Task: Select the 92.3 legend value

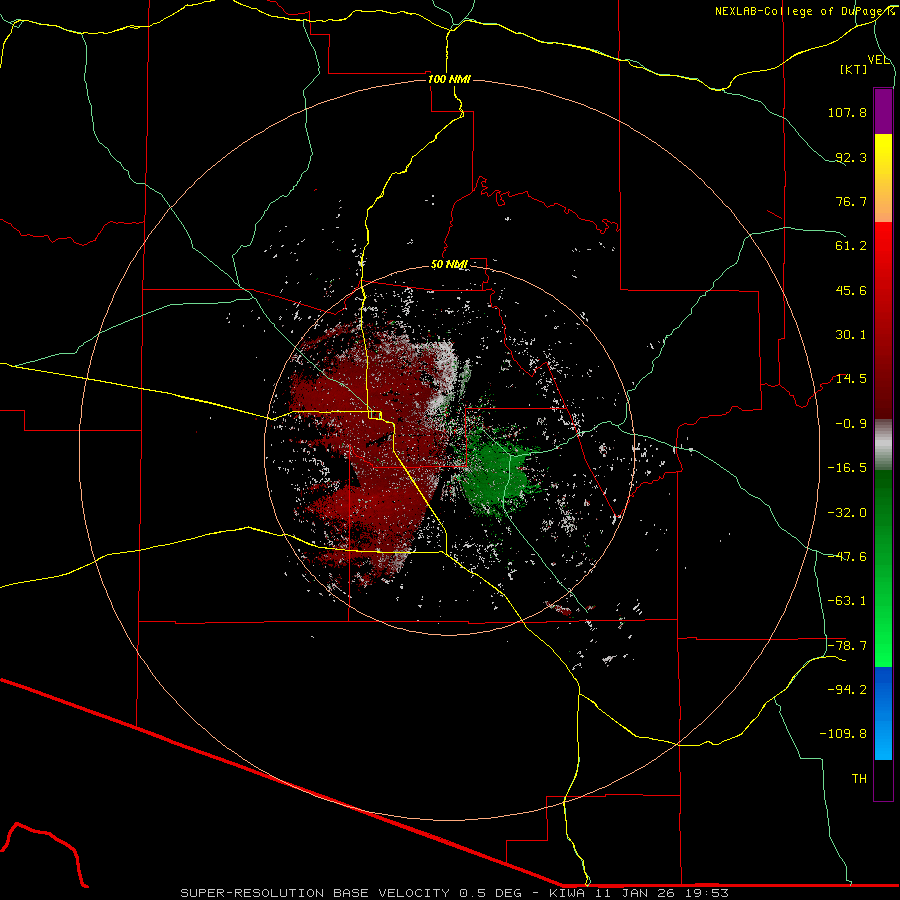Action: pyautogui.click(x=851, y=157)
